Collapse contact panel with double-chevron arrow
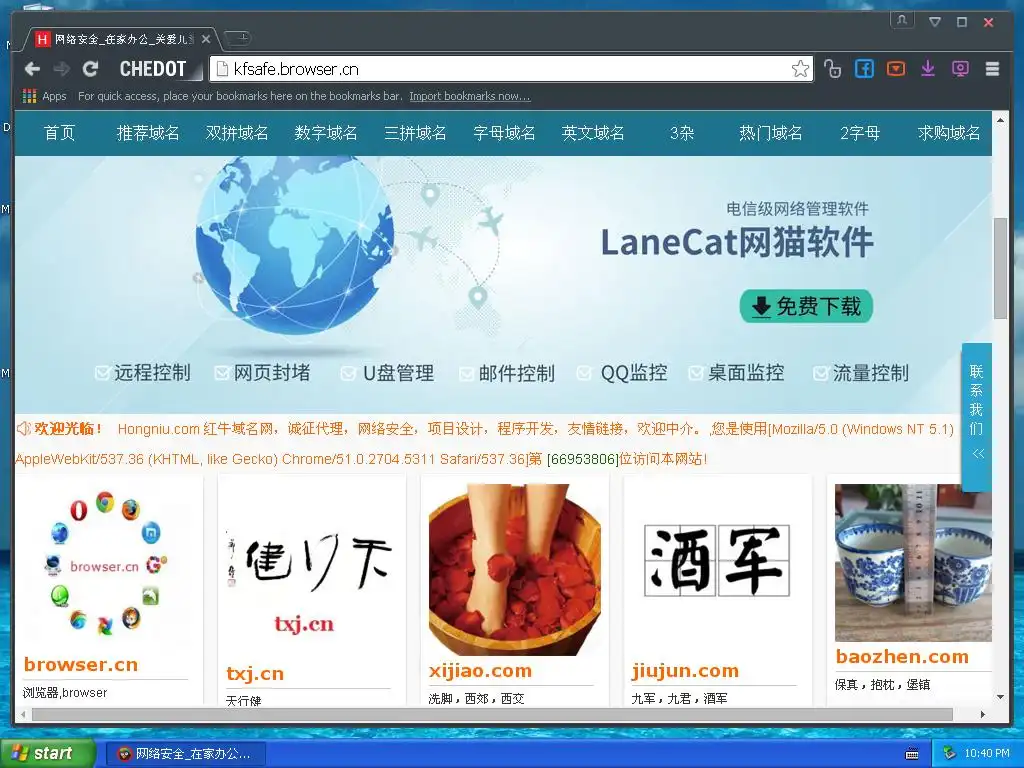The width and height of the screenshot is (1024, 768). 978,454
